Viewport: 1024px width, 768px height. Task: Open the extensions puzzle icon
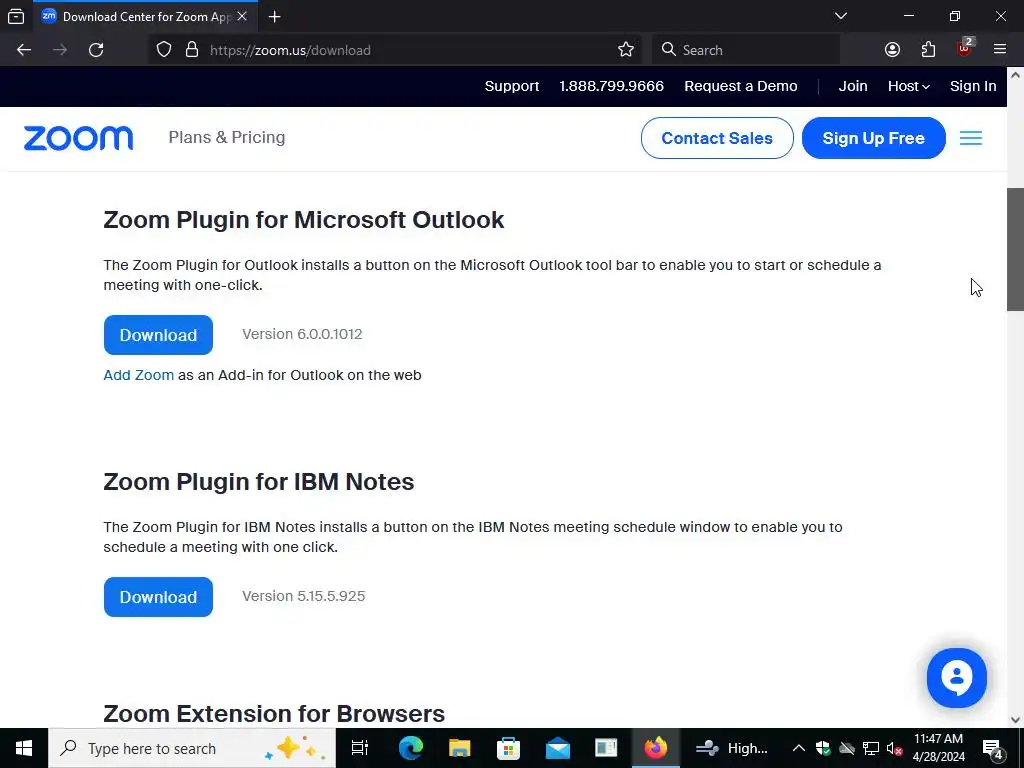(x=928, y=50)
